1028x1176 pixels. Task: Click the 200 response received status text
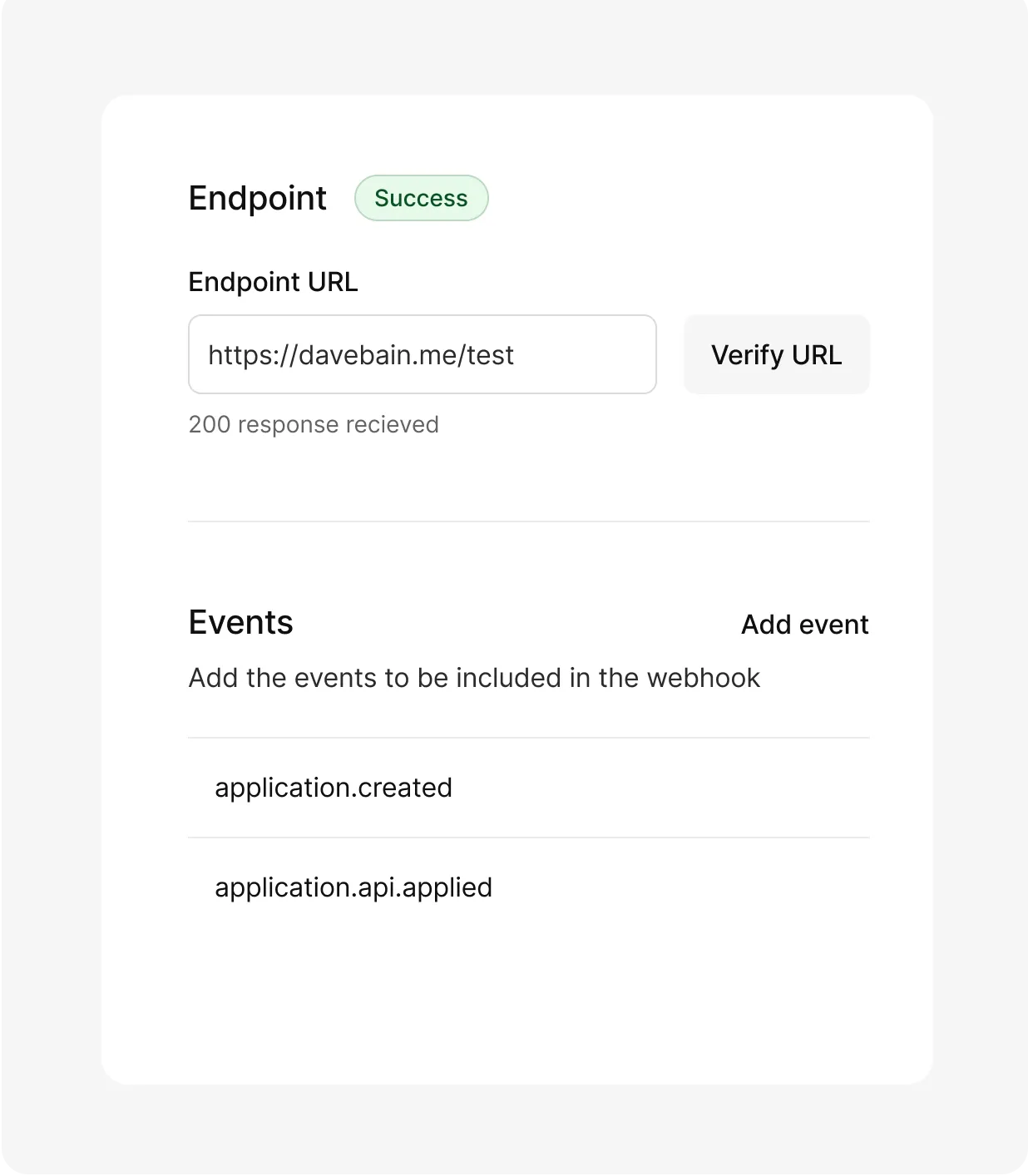(x=314, y=424)
